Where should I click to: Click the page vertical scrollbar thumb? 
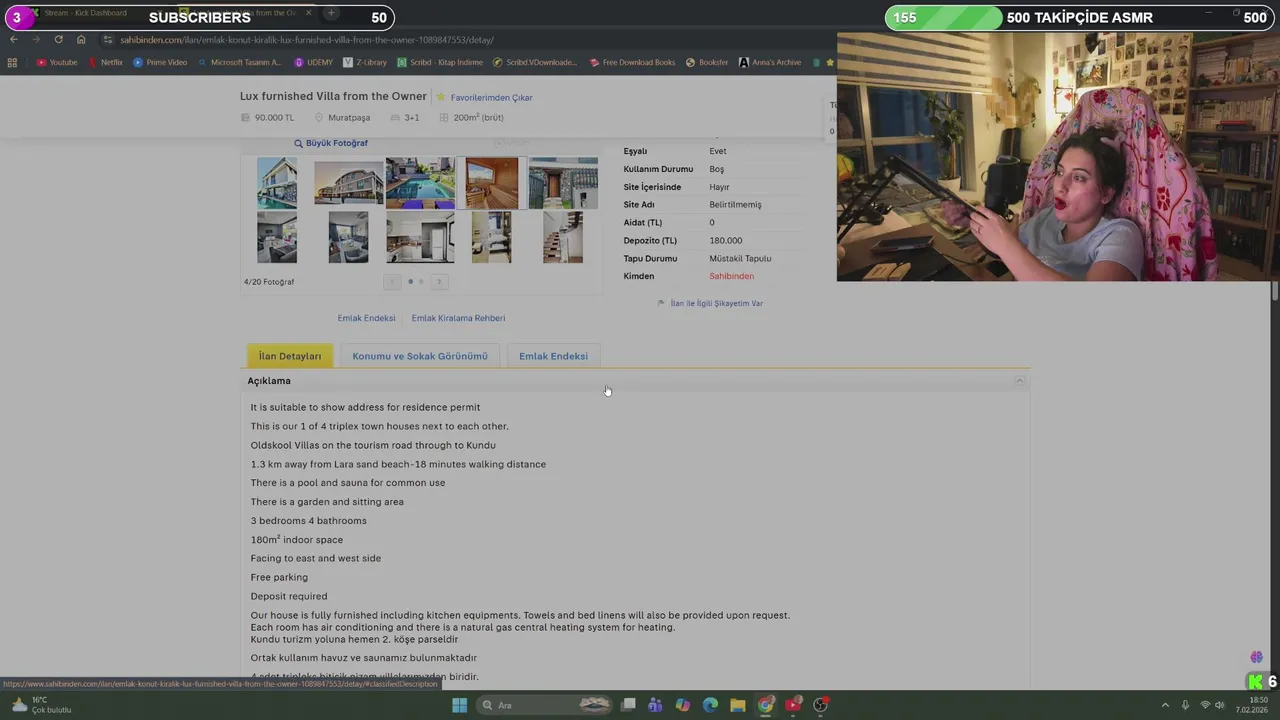(x=1274, y=291)
